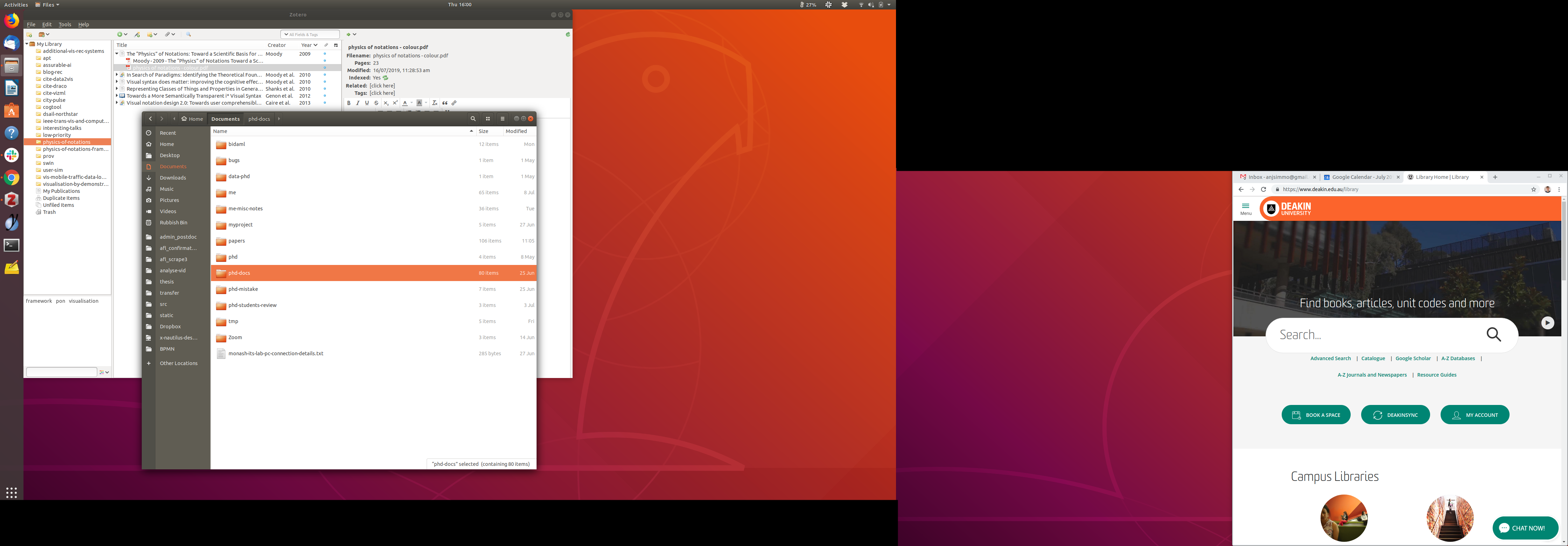
Task: Open Zotero Advanced Search magnifier icon
Action: click(x=189, y=35)
